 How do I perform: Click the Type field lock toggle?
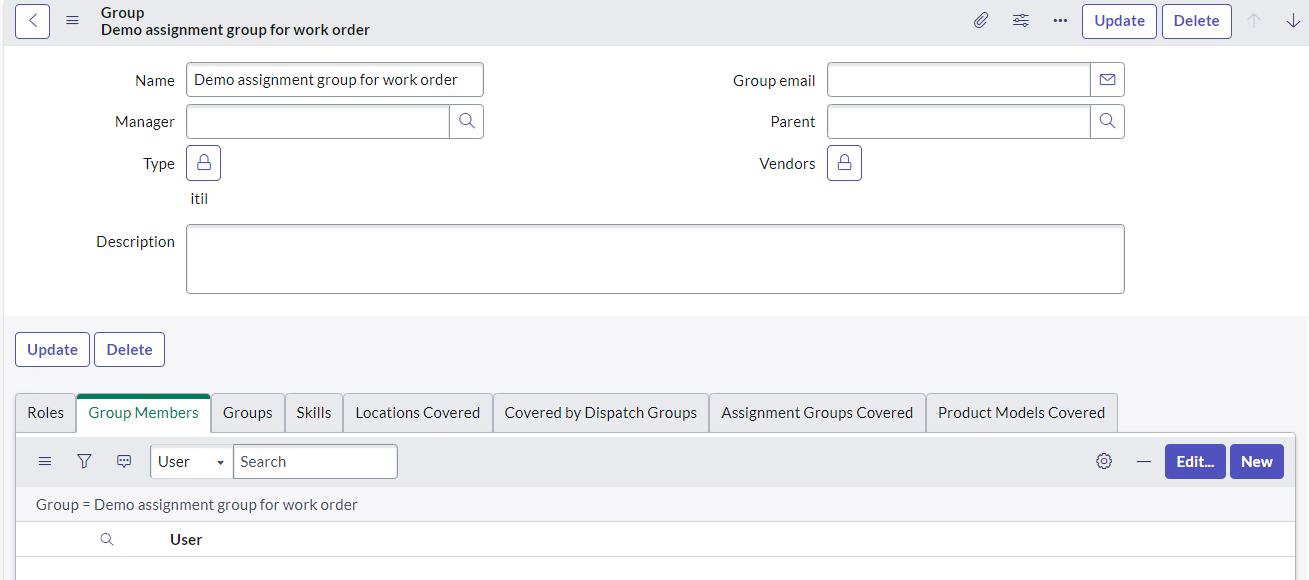pyautogui.click(x=203, y=162)
